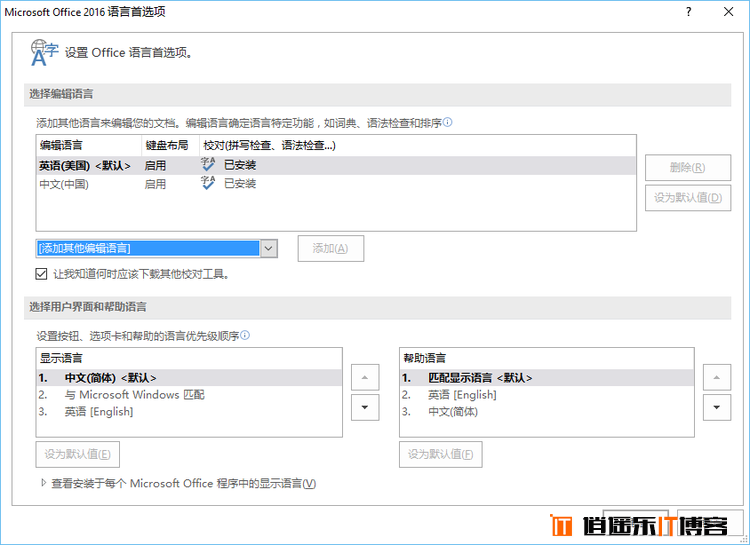Image resolution: width=750 pixels, height=545 pixels.
Task: Click the 删除(R) button
Action: [x=687, y=167]
